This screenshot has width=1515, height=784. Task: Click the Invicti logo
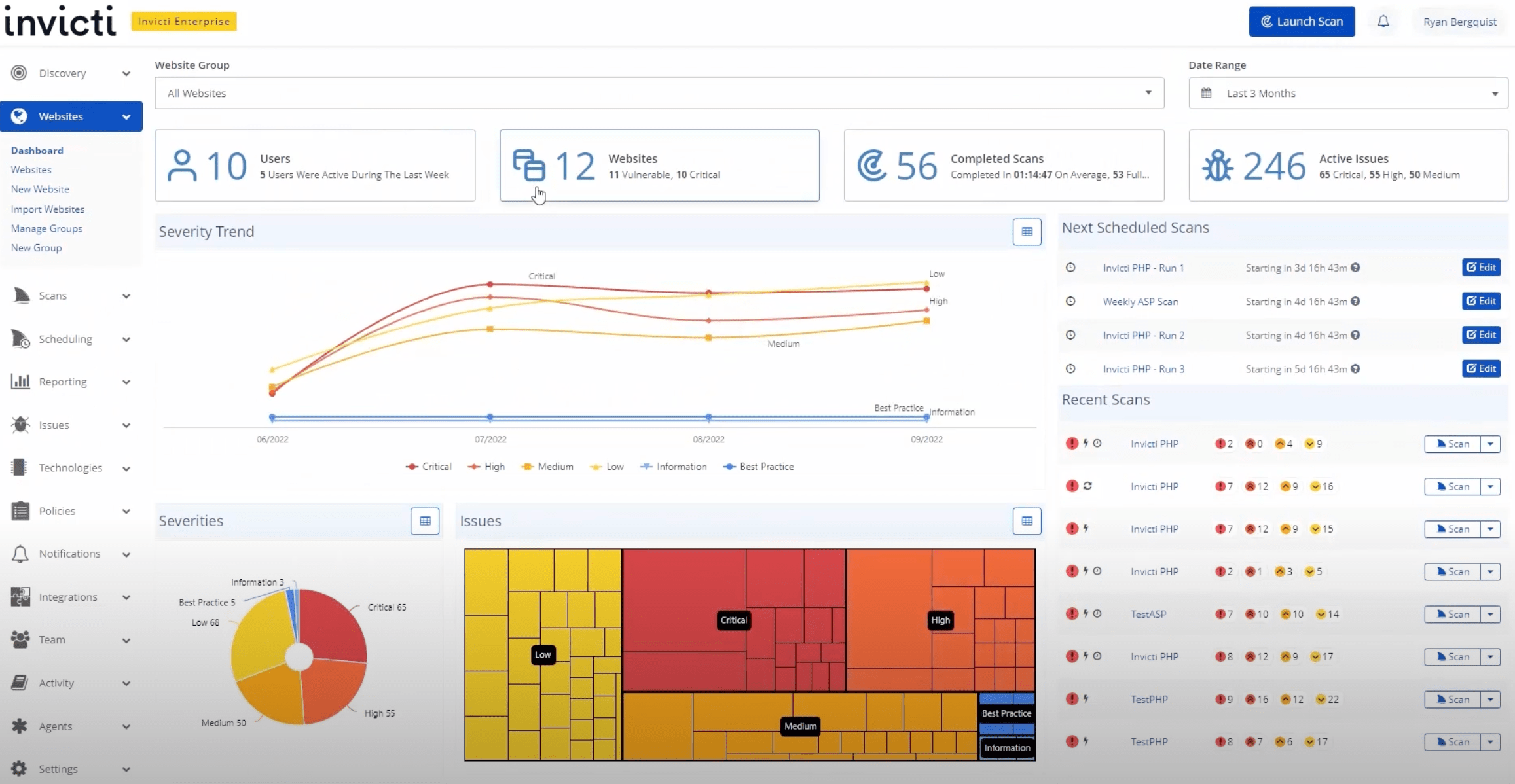pos(60,22)
